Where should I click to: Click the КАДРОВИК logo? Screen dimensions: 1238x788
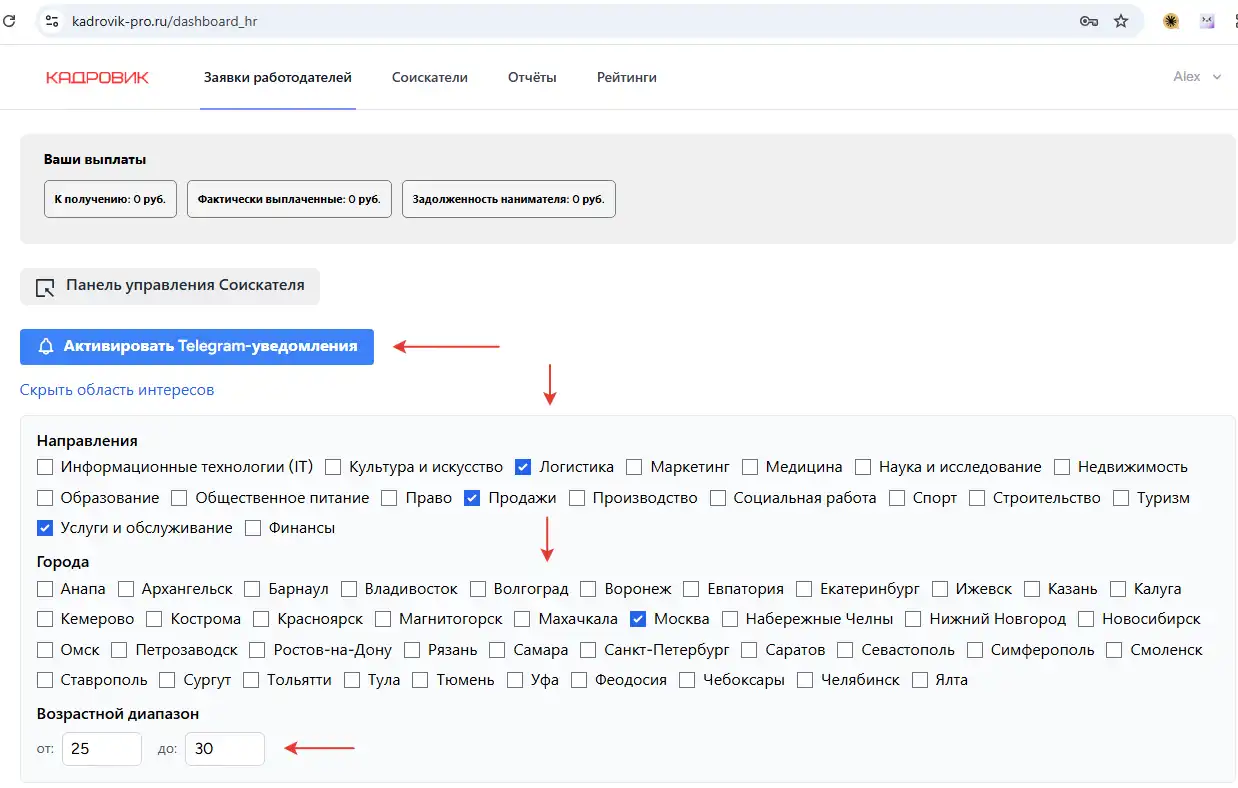97,77
